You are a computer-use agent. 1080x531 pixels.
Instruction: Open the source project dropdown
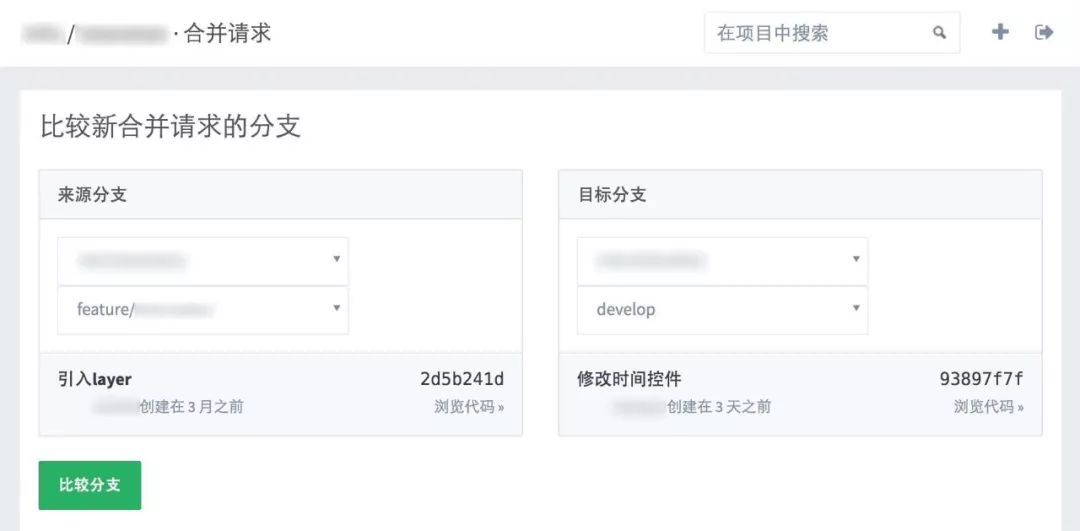click(x=202, y=261)
